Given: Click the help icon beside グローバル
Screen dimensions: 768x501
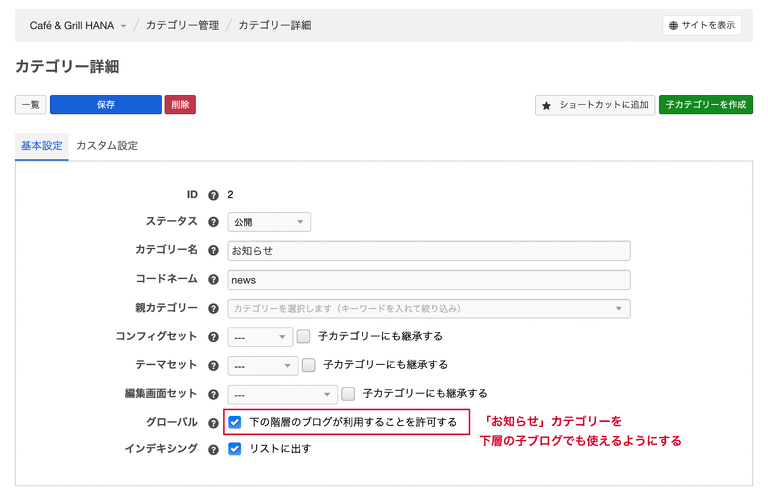Looking at the screenshot, I should point(213,423).
